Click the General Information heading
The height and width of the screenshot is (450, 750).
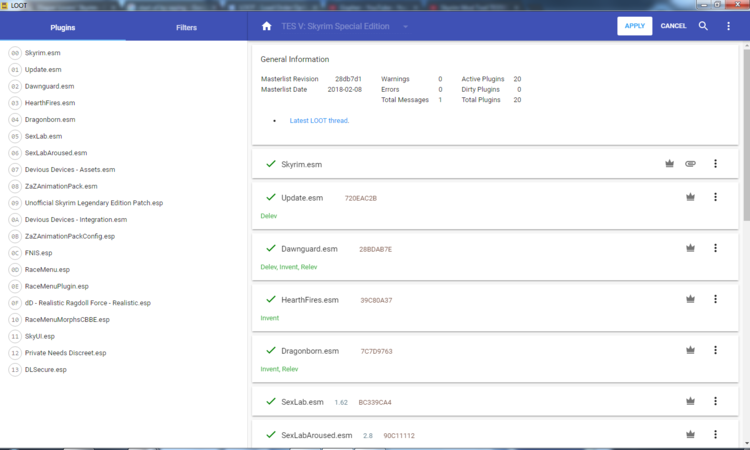coord(295,59)
